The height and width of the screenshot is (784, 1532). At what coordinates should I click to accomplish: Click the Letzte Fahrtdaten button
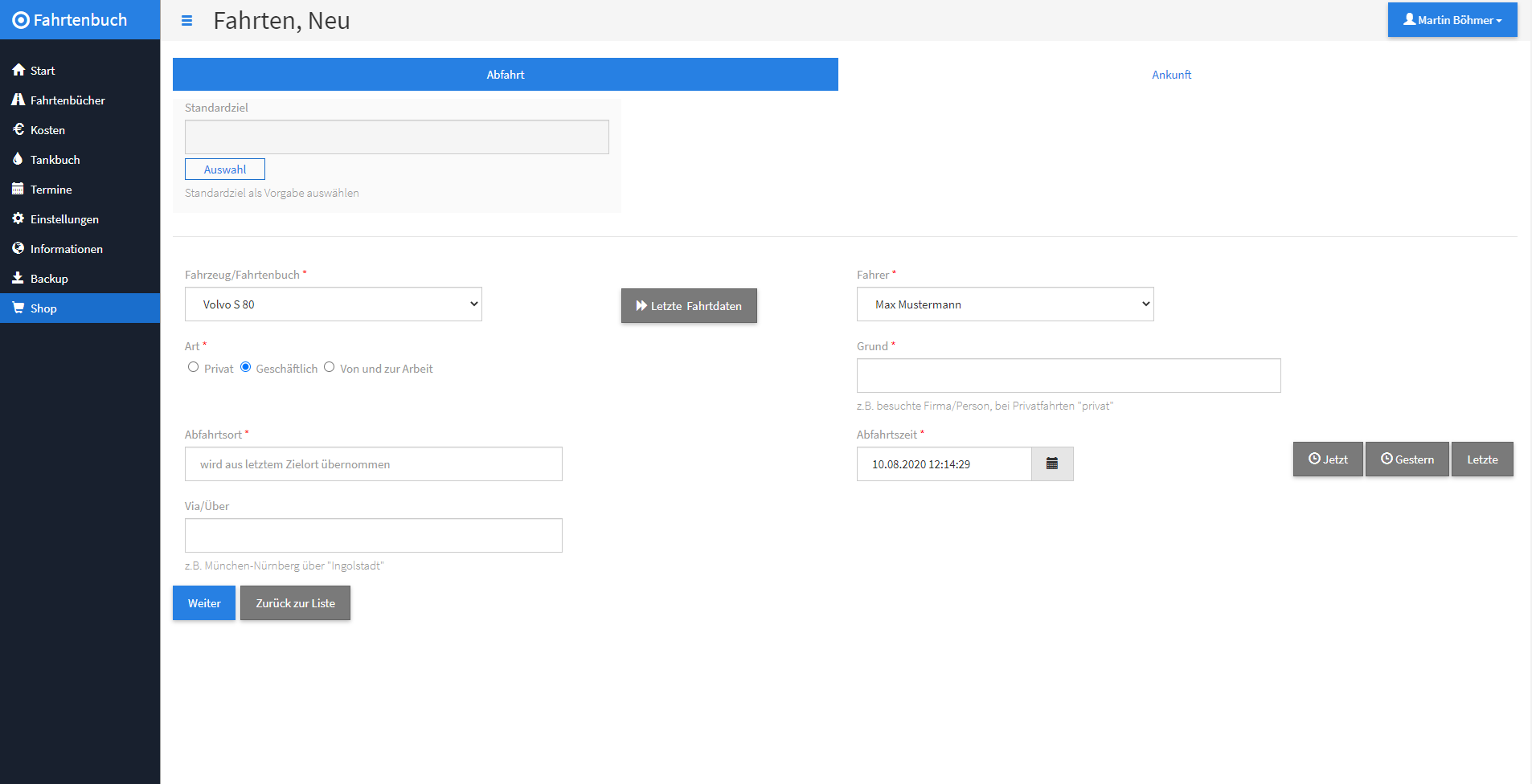(x=689, y=306)
